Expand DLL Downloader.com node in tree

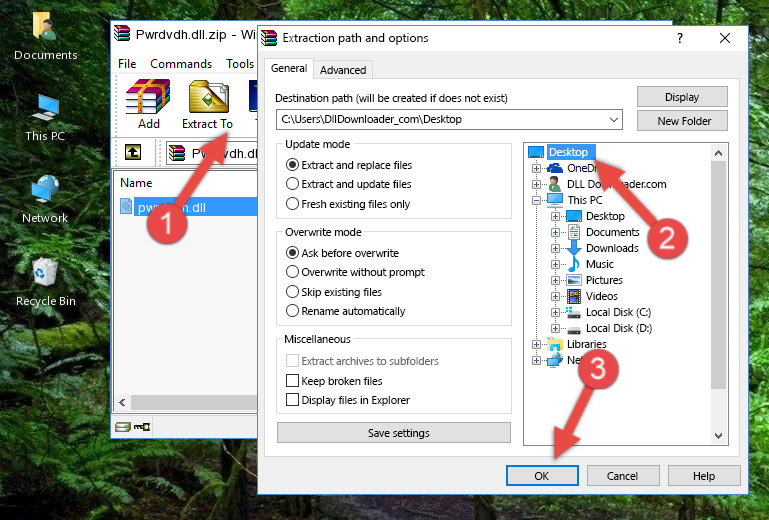pos(537,184)
